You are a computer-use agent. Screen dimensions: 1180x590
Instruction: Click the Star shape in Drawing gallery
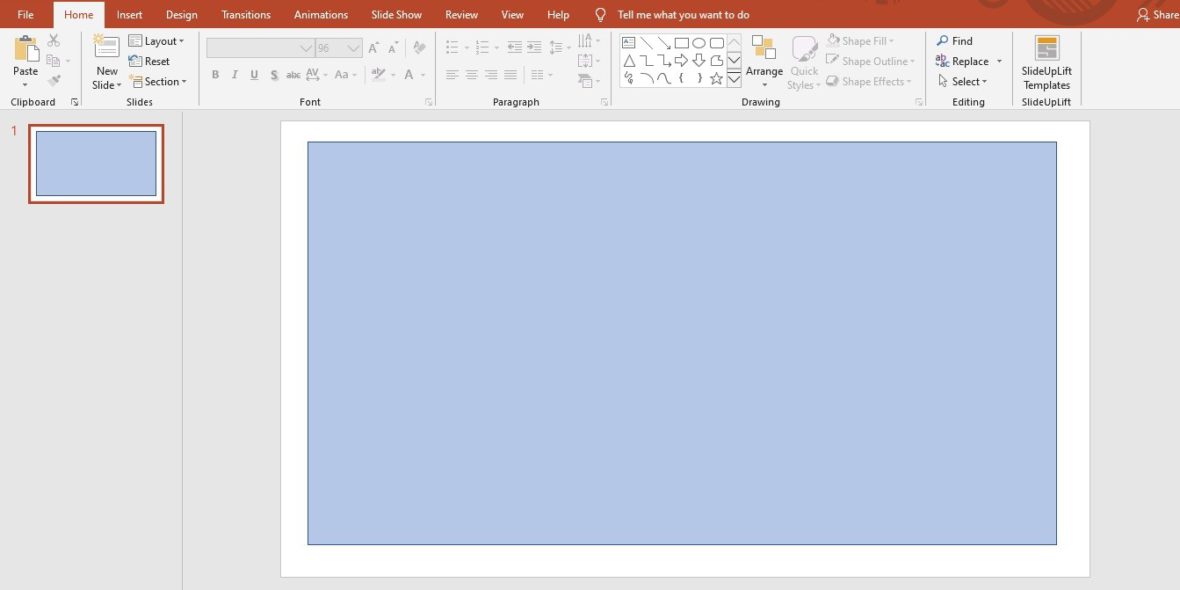click(x=716, y=78)
